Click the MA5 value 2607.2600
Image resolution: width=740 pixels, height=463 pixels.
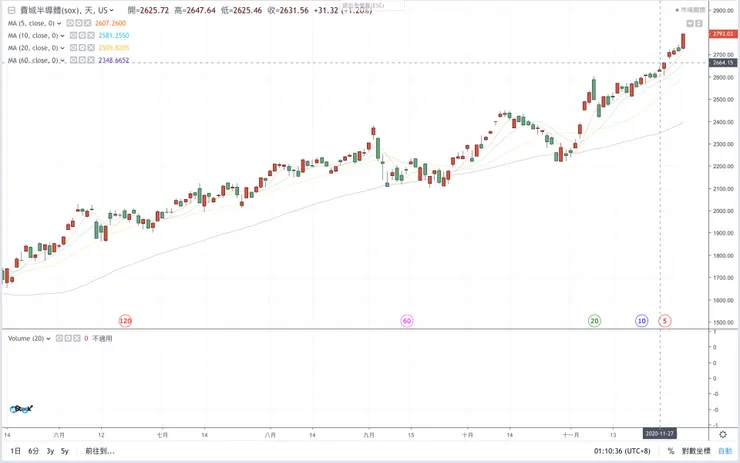[110, 23]
